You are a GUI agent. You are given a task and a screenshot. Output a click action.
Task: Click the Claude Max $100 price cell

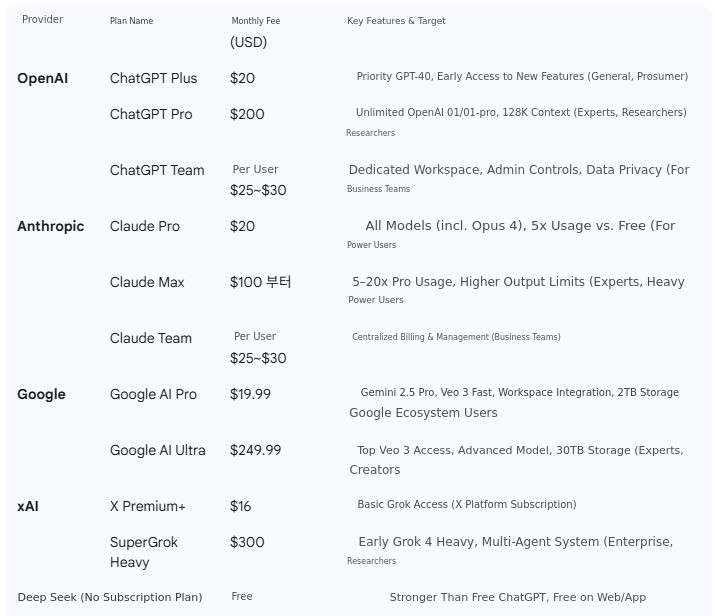pos(260,282)
